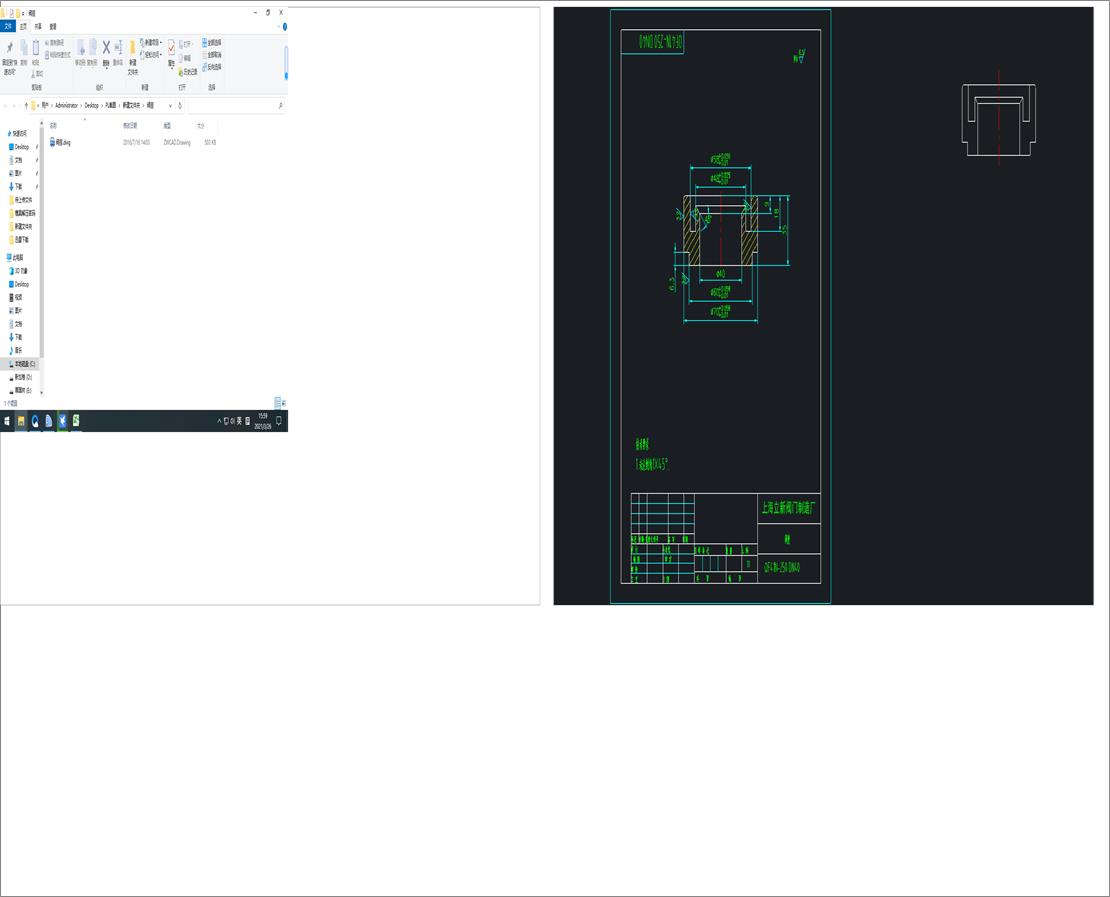
Task: Open the File tab in Explorer
Action: tap(8, 26)
